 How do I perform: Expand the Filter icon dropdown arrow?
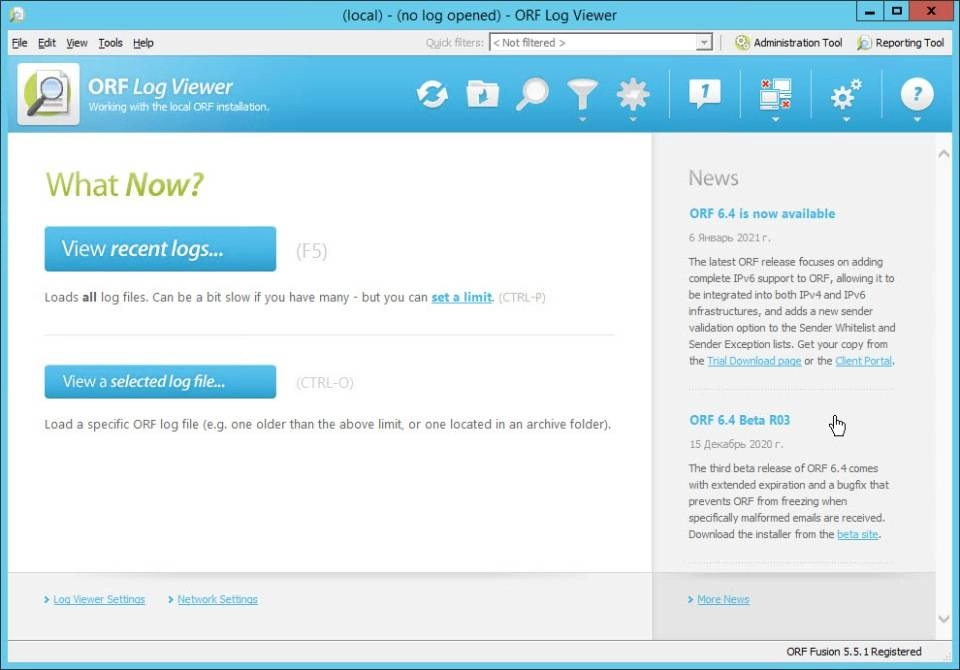[x=582, y=119]
